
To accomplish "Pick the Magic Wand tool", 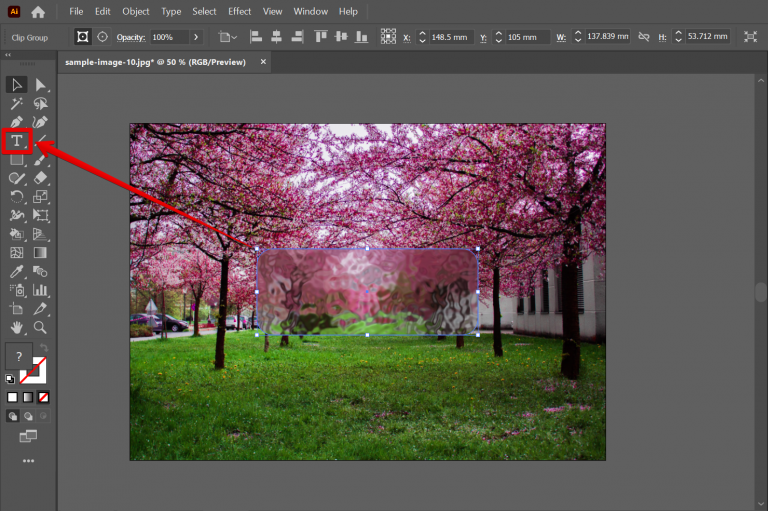I will click(x=17, y=103).
